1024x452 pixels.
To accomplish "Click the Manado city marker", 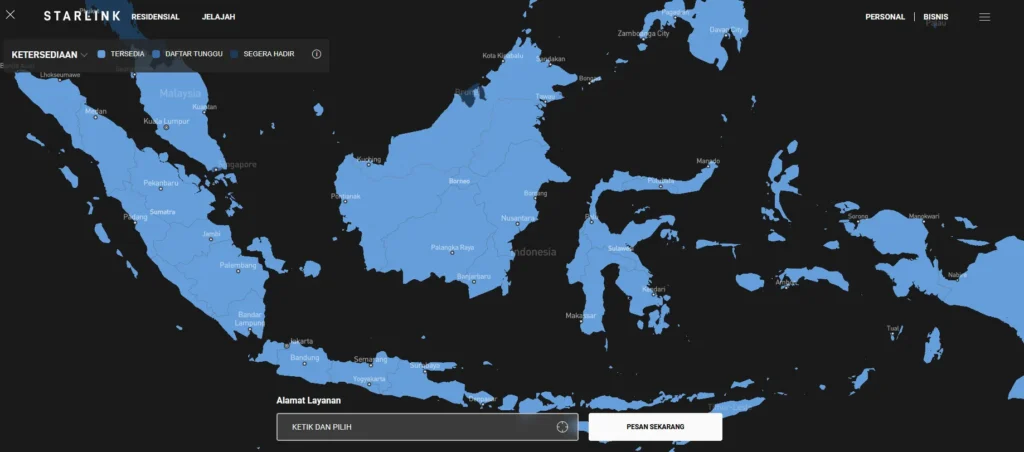I will pyautogui.click(x=708, y=167).
